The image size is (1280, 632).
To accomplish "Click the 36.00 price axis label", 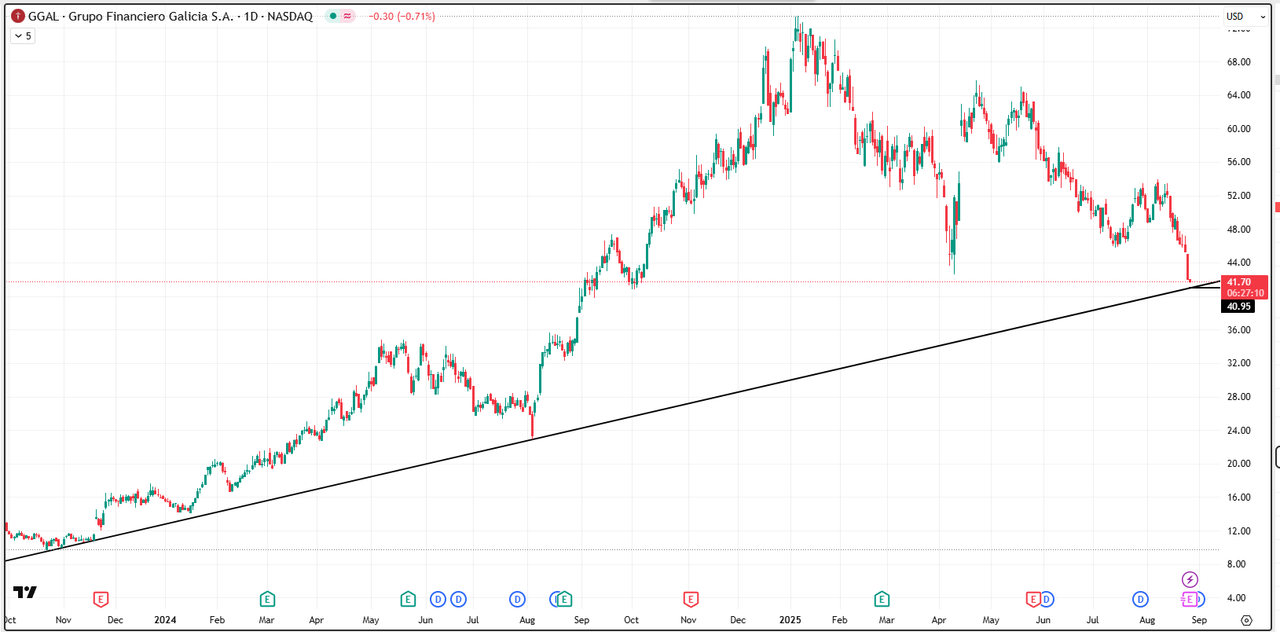I will (x=1238, y=330).
